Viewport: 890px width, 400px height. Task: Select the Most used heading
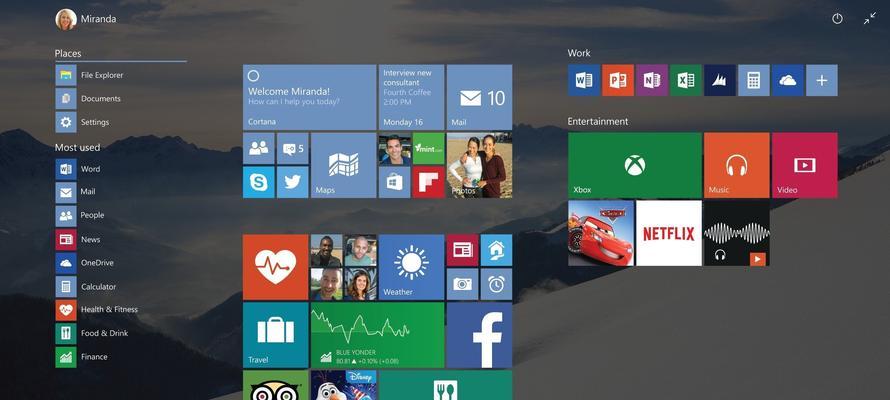77,148
